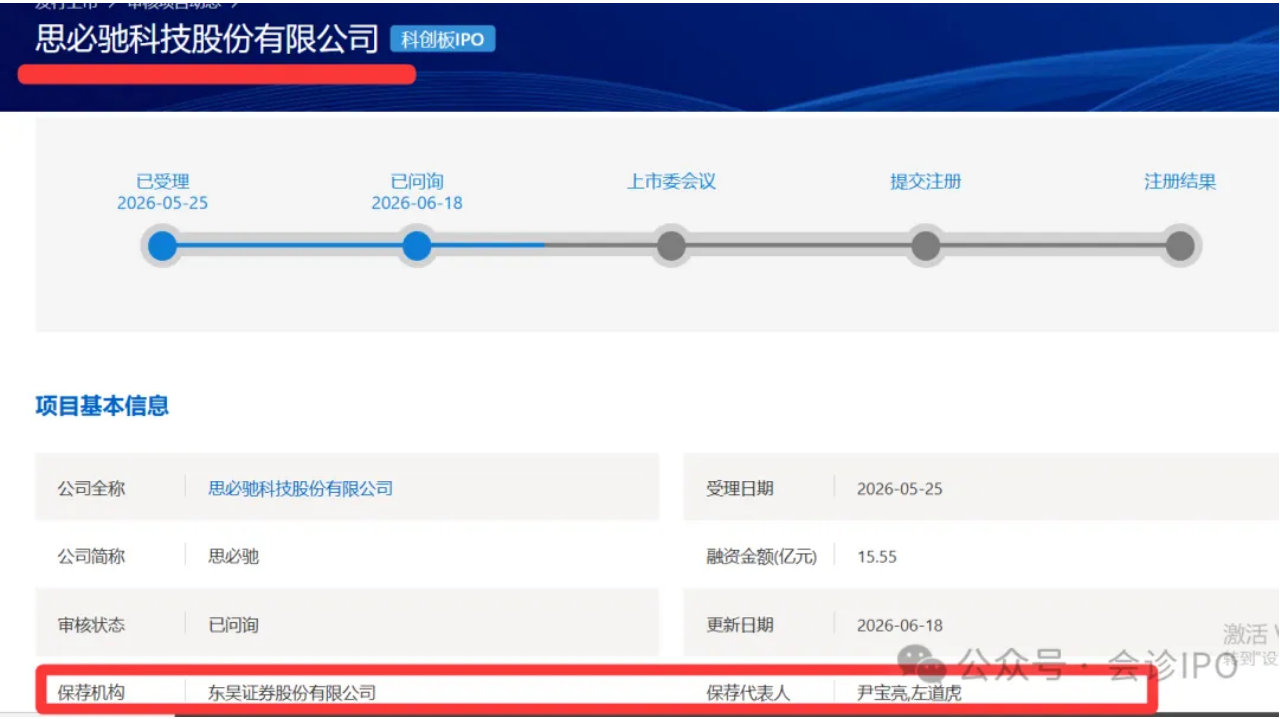Click the 受理日期 field label

pyautogui.click(x=739, y=489)
